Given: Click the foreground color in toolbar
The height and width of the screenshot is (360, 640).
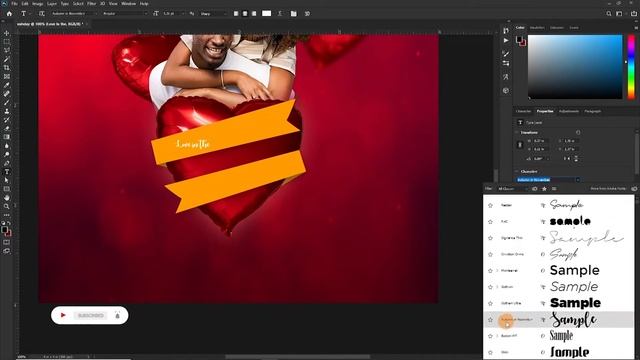Looking at the screenshot, I should click(4, 230).
